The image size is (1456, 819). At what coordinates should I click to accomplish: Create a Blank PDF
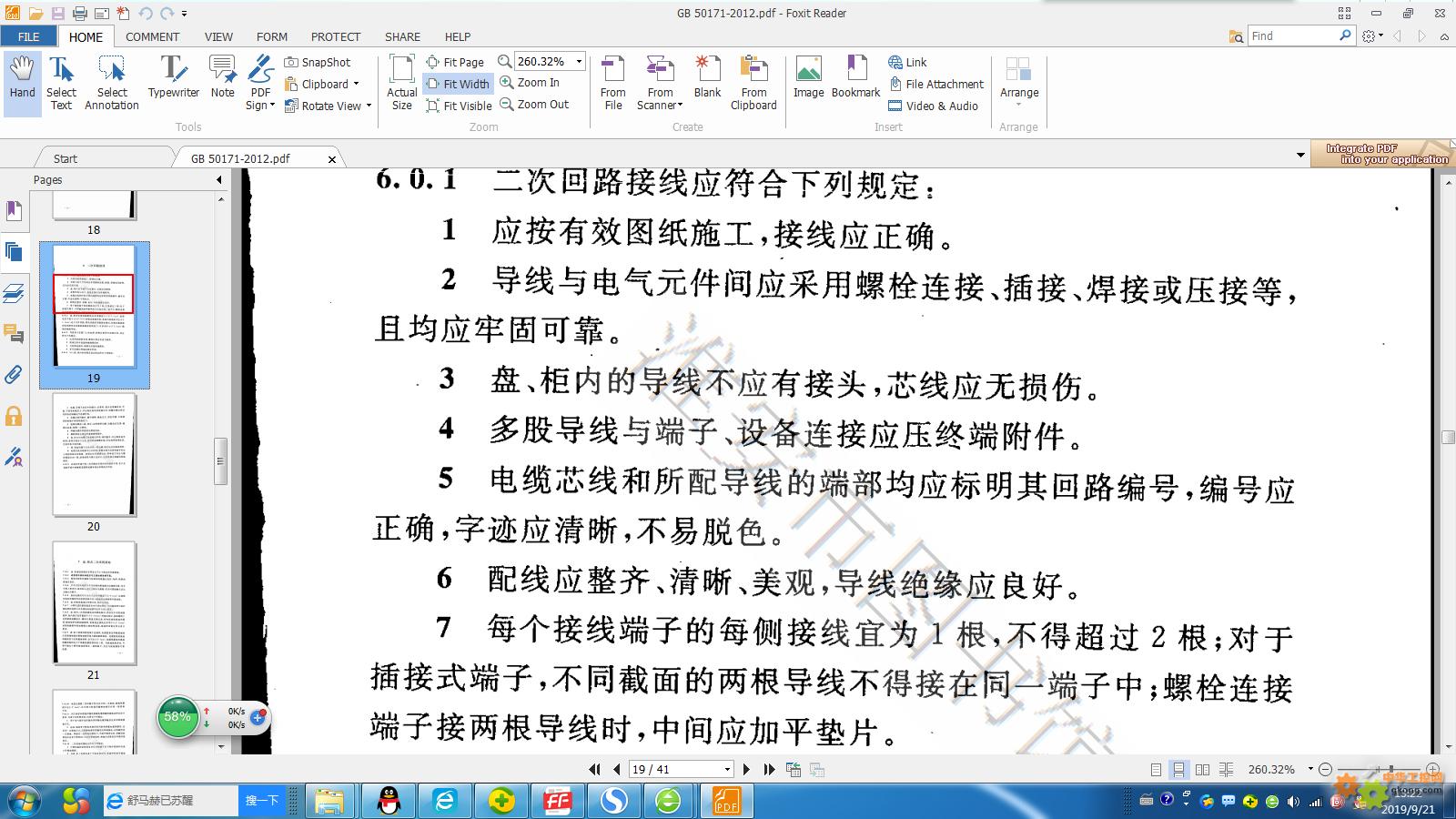(707, 77)
